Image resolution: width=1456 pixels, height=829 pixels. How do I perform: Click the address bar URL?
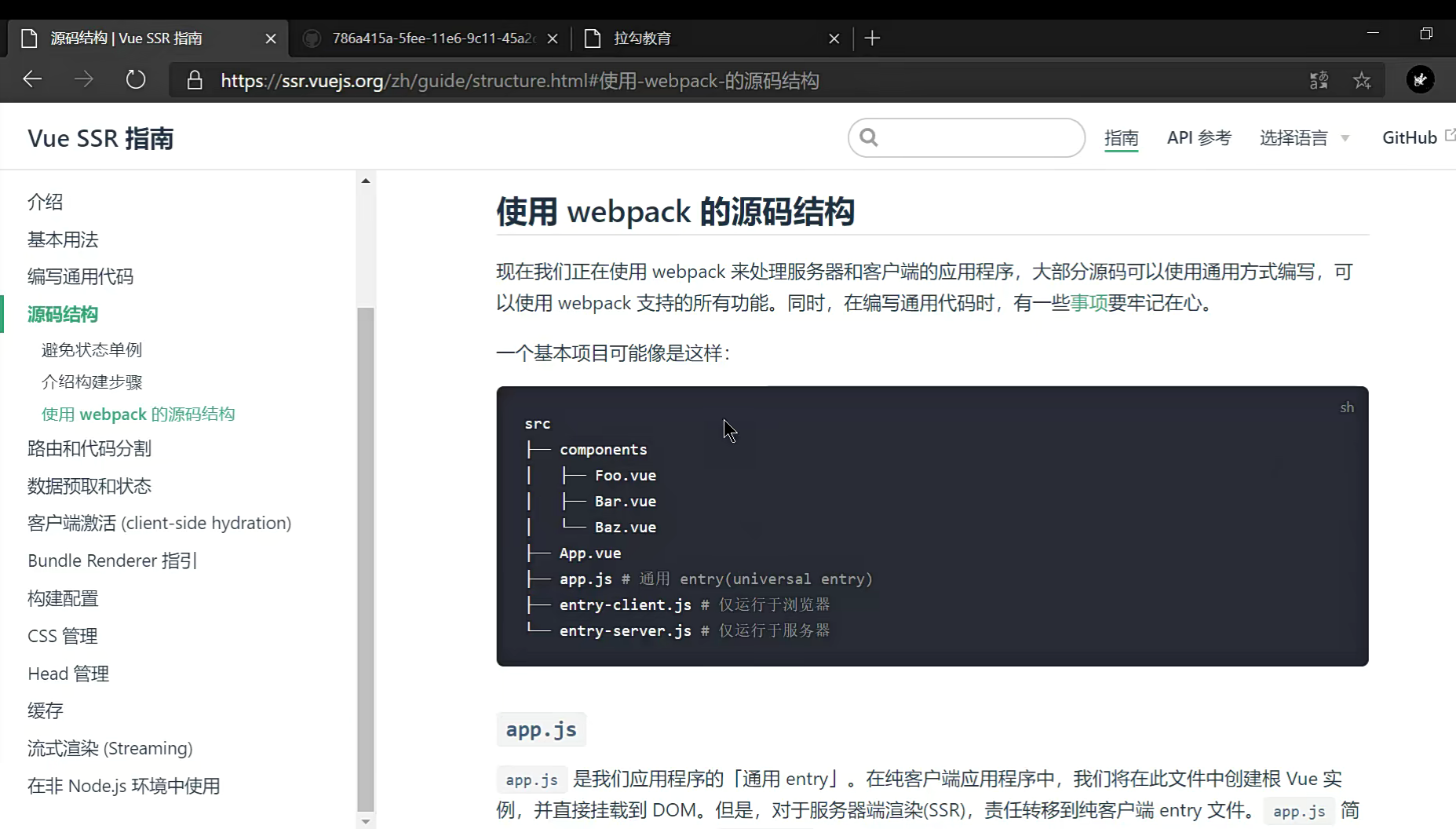coord(520,81)
